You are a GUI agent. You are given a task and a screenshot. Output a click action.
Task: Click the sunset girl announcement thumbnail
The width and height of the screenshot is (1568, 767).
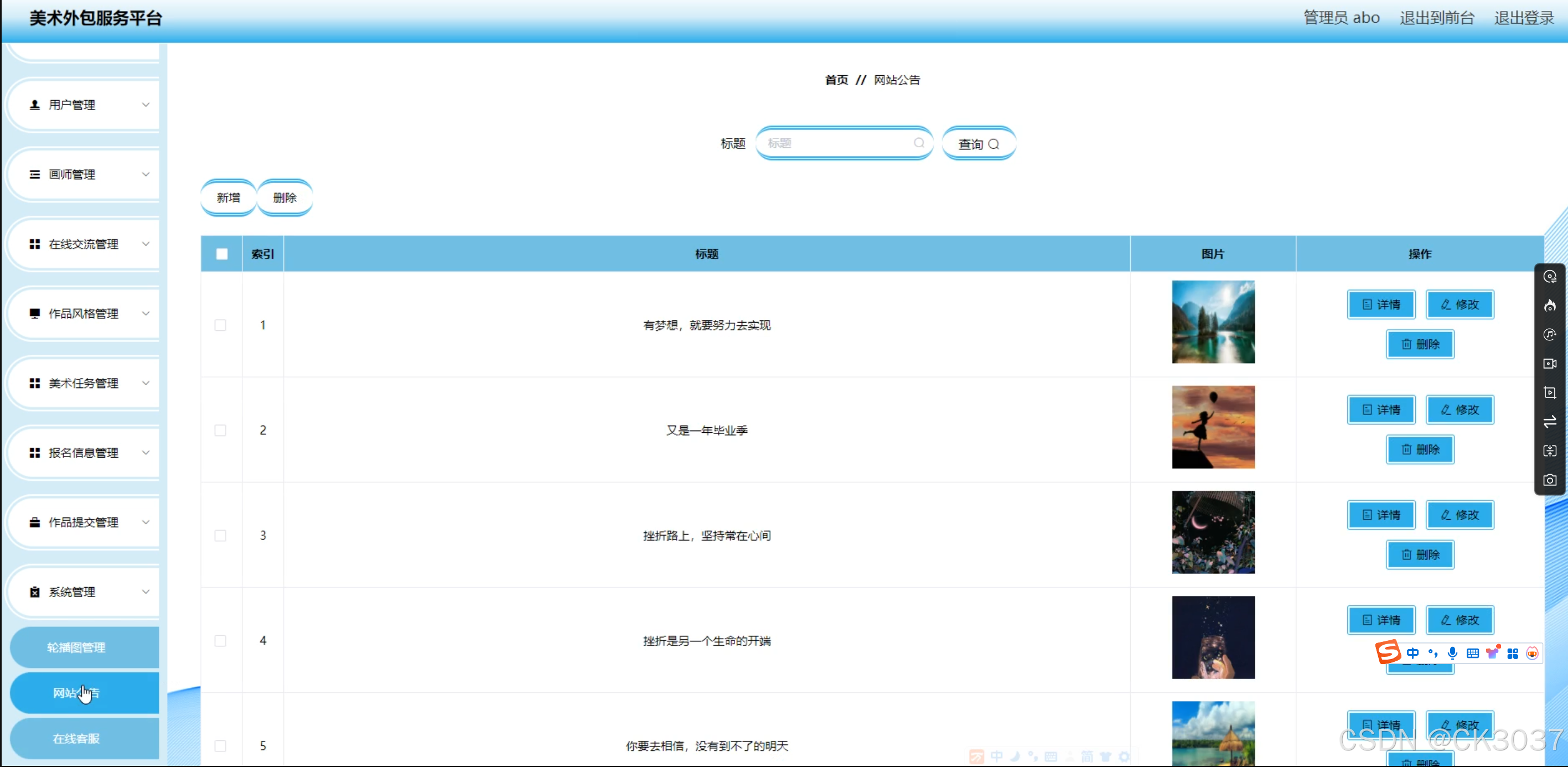point(1213,427)
